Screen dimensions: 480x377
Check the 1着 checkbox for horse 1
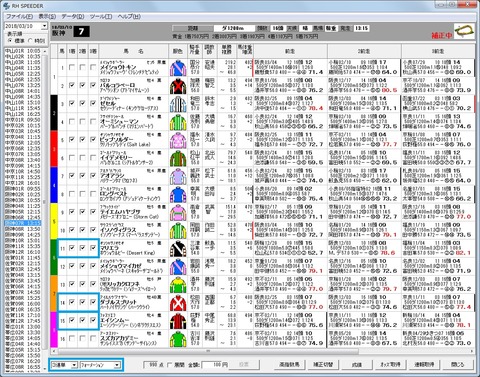point(72,67)
